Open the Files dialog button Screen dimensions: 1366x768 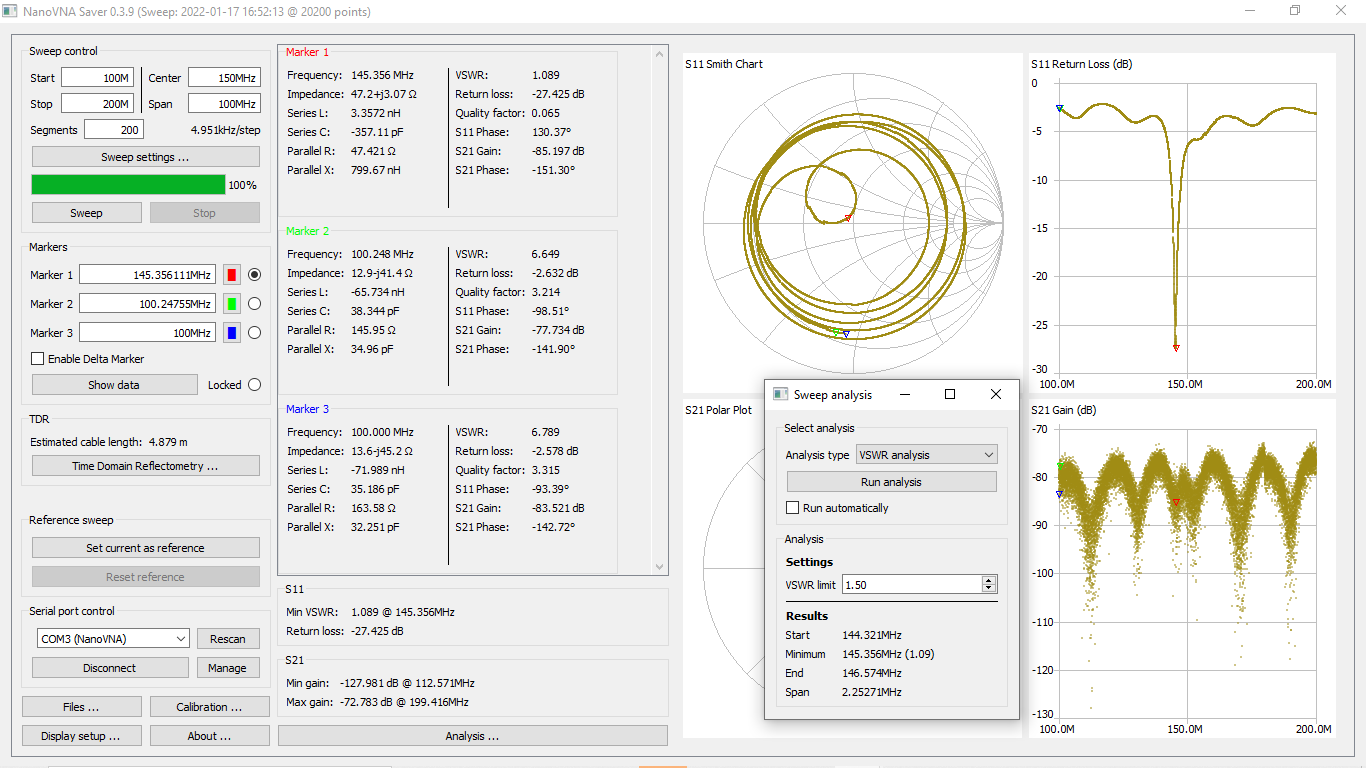point(81,707)
